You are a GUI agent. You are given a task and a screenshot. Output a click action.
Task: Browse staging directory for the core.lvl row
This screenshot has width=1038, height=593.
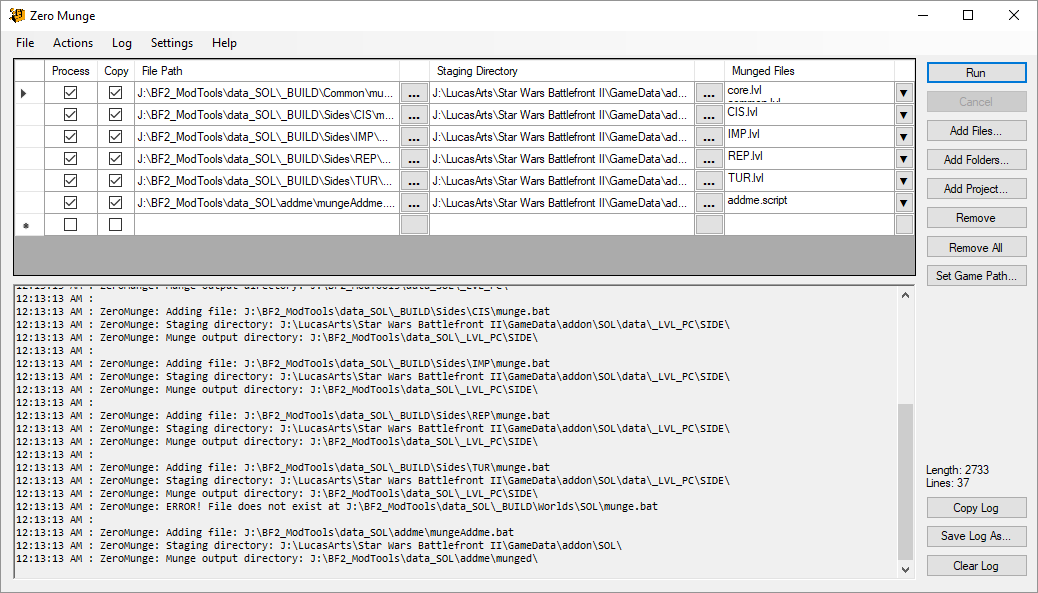point(709,93)
